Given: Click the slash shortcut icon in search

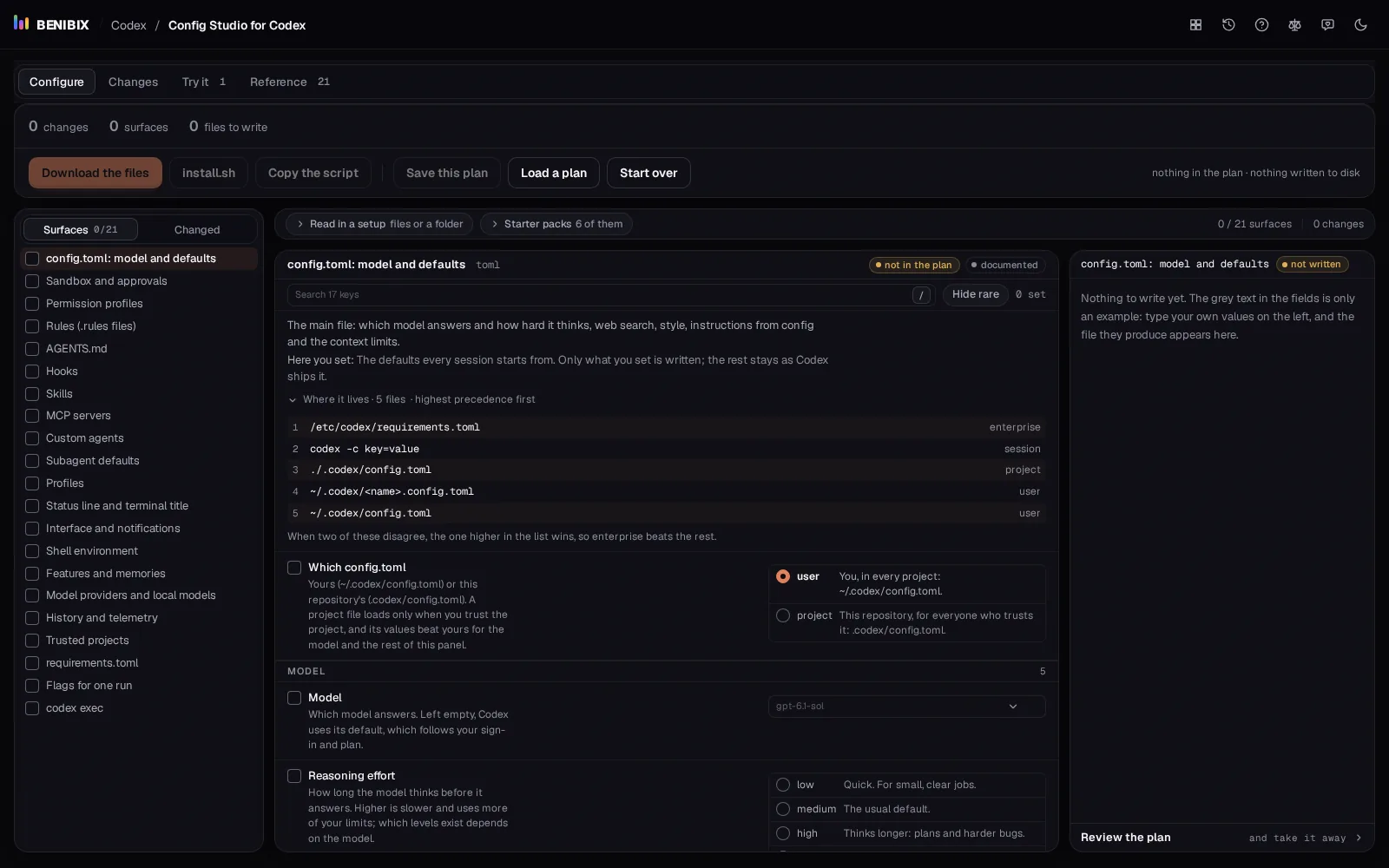Looking at the screenshot, I should coord(921,295).
